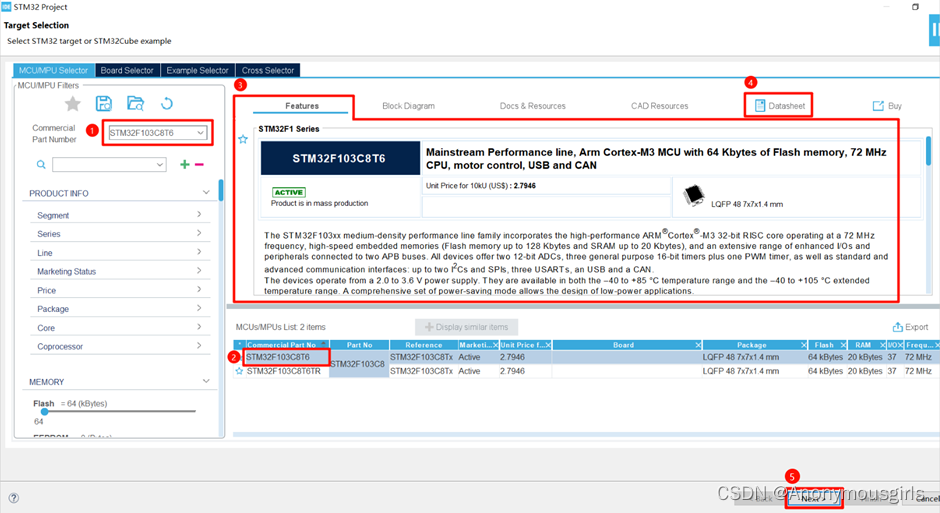940x513 pixels.
Task: Expand the Marketing Status filter
Action: coord(199,271)
